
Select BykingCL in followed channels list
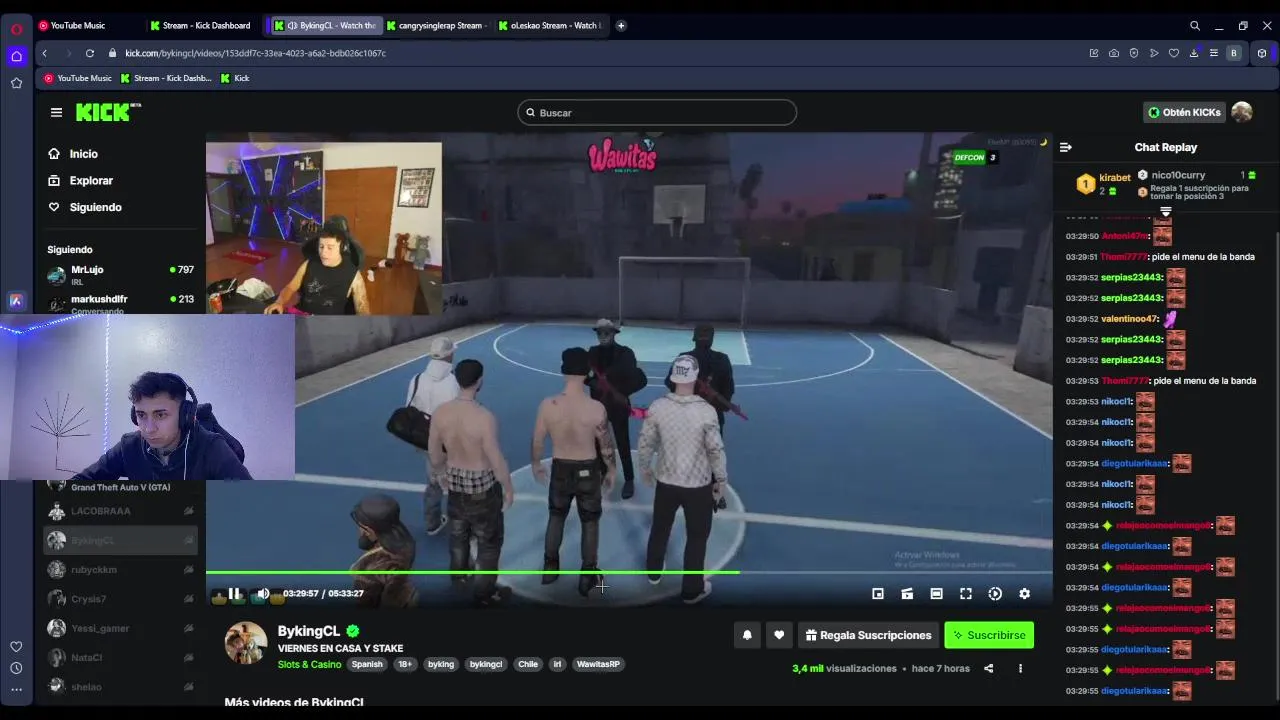pos(120,541)
